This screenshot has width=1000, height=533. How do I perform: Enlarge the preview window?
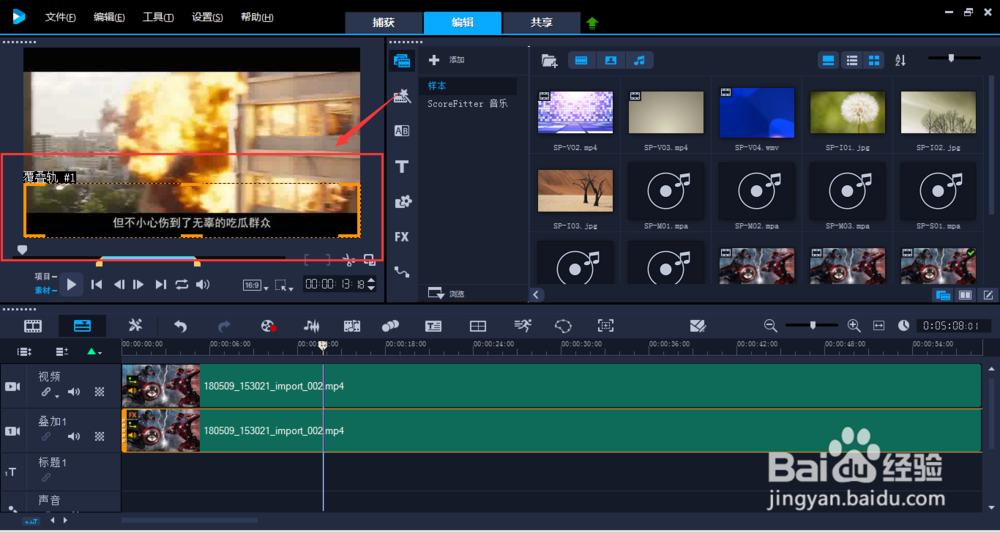[x=369, y=259]
